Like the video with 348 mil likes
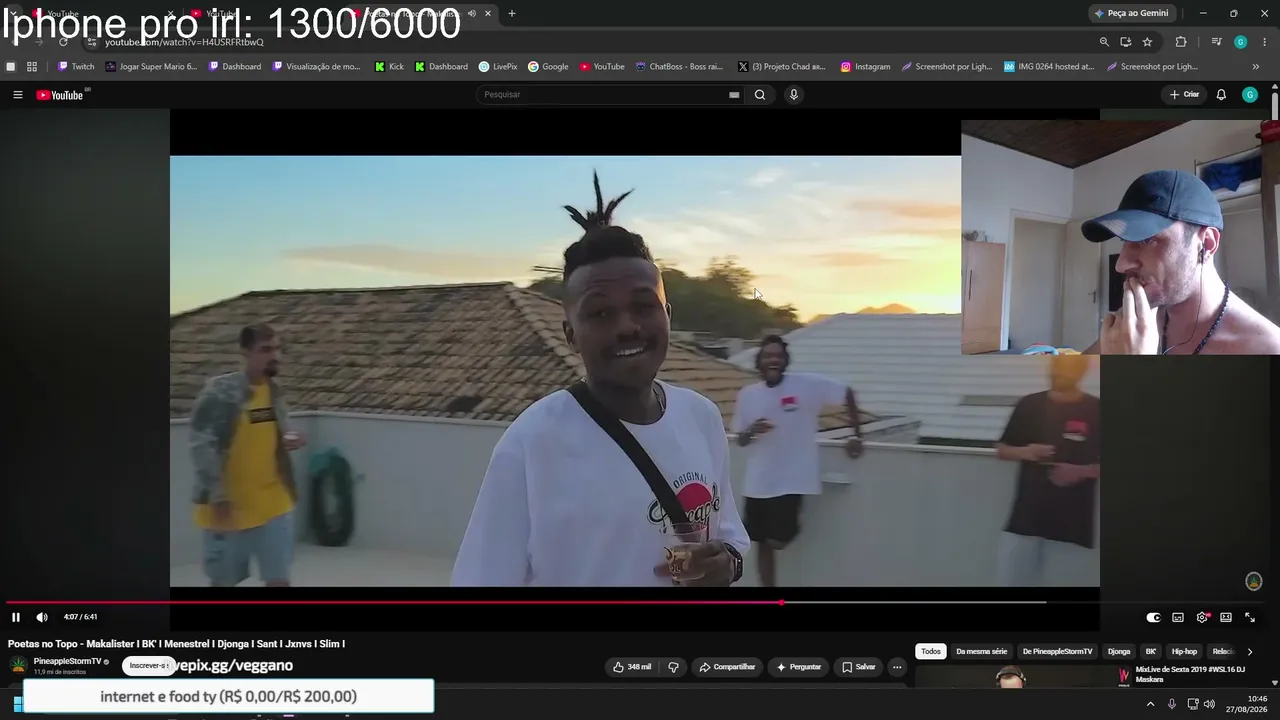Screen dimensions: 1280x720 [632, 667]
